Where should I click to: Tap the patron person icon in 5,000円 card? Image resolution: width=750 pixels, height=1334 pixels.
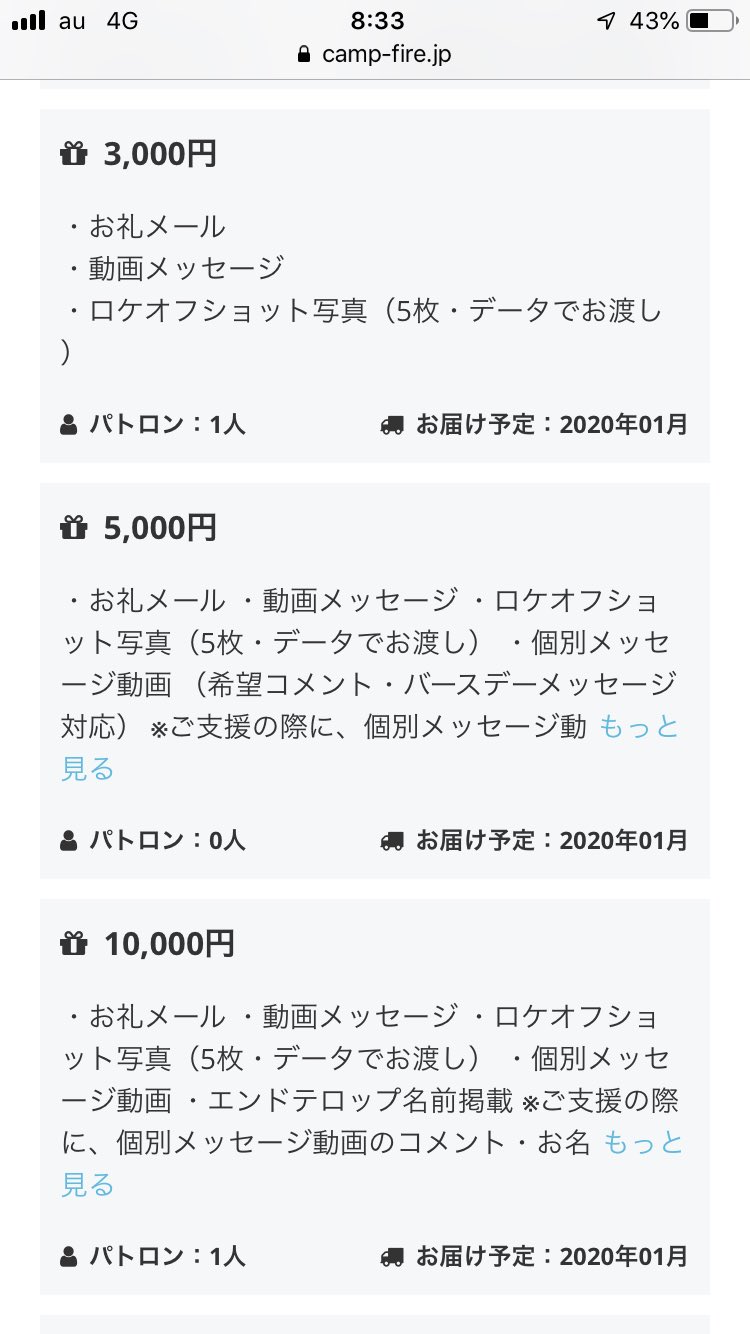pos(68,841)
